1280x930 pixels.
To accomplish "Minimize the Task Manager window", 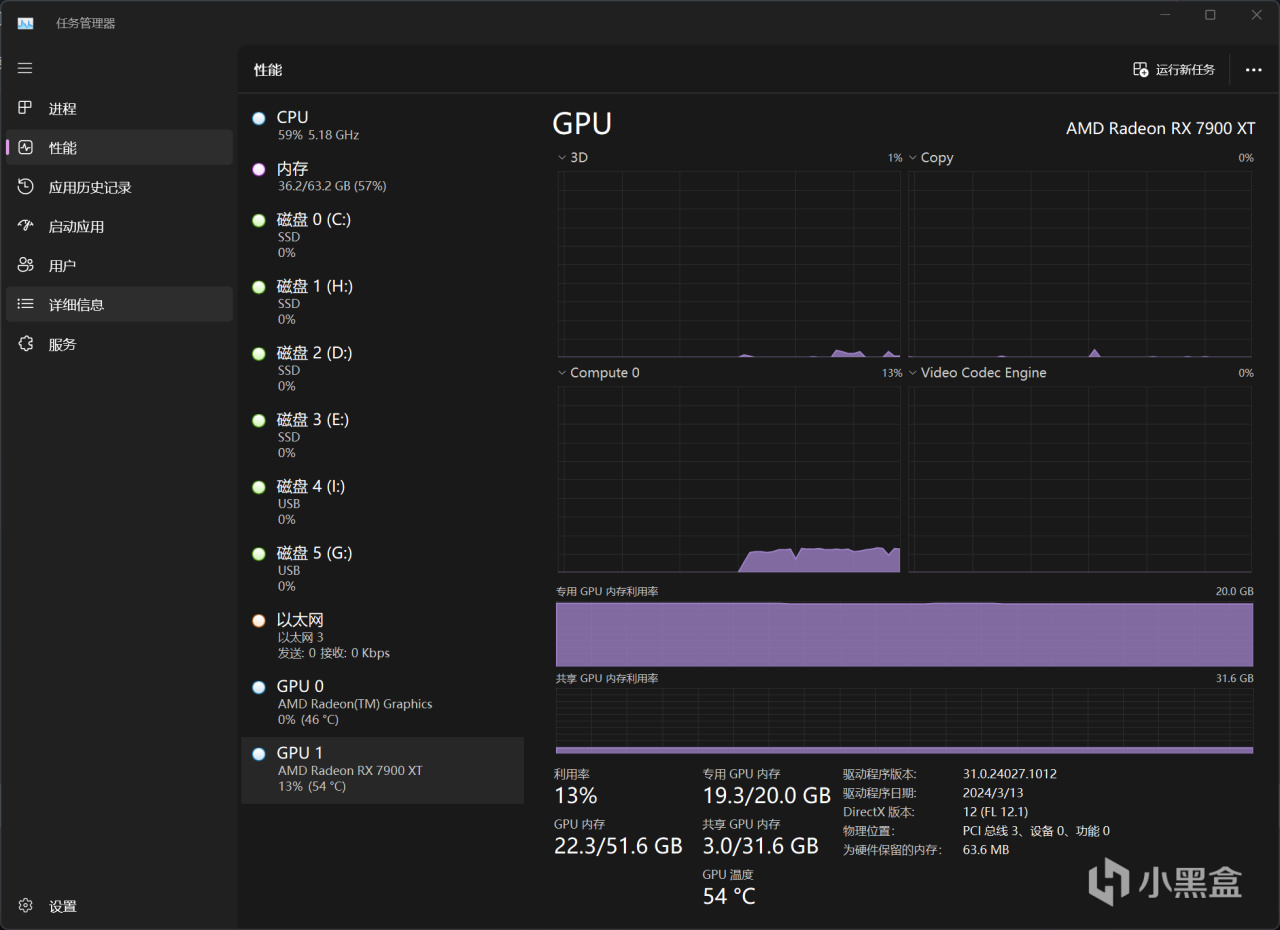I will (x=1165, y=15).
